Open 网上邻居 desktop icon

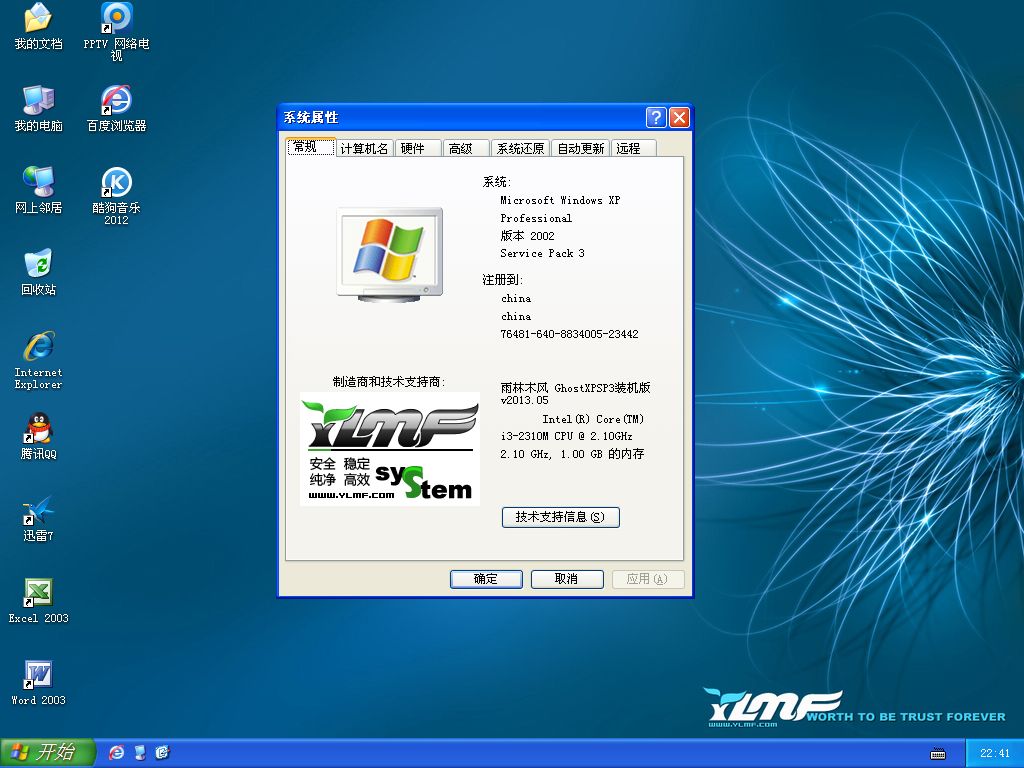coord(38,191)
